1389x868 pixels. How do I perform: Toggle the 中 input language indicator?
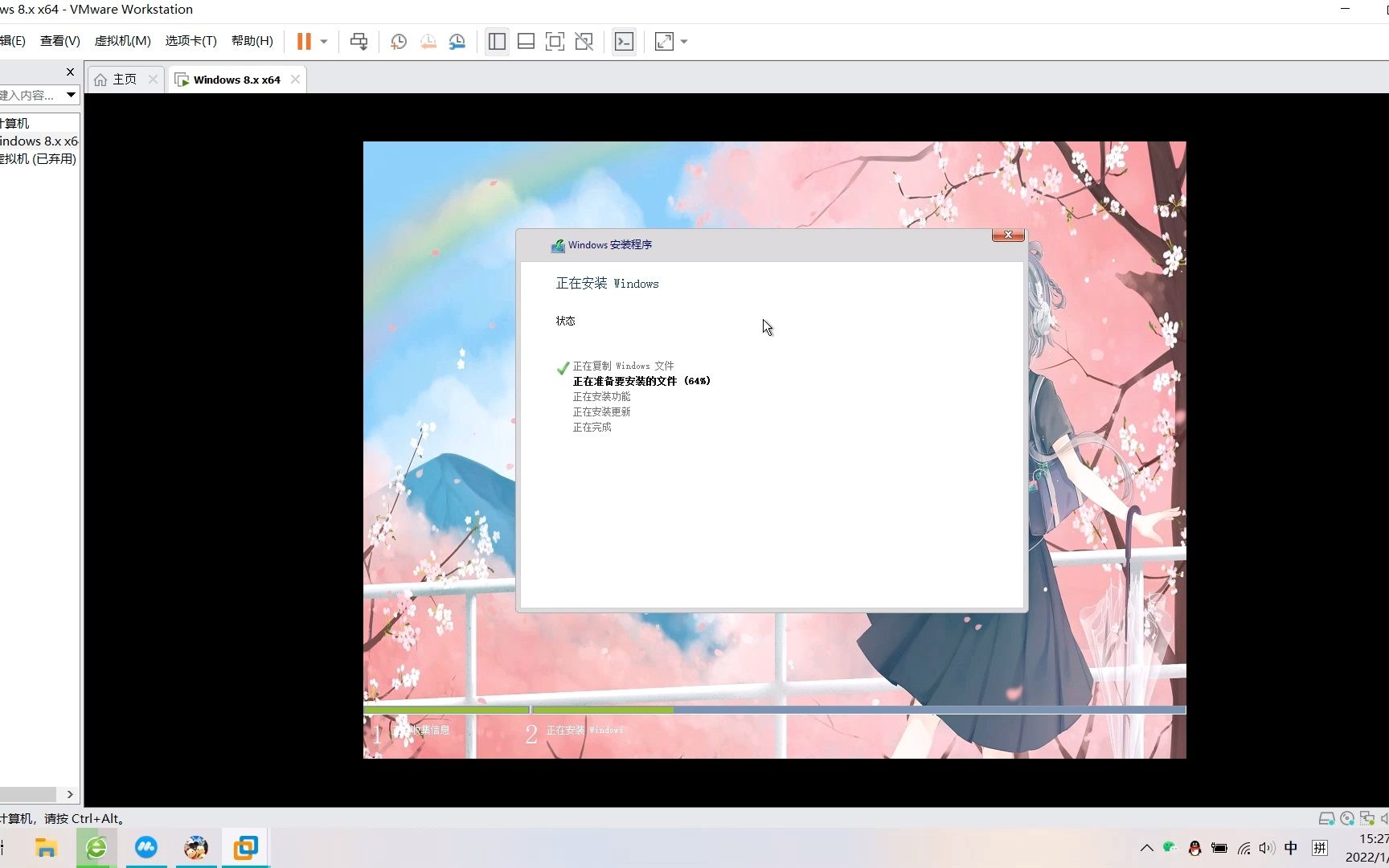(x=1291, y=848)
